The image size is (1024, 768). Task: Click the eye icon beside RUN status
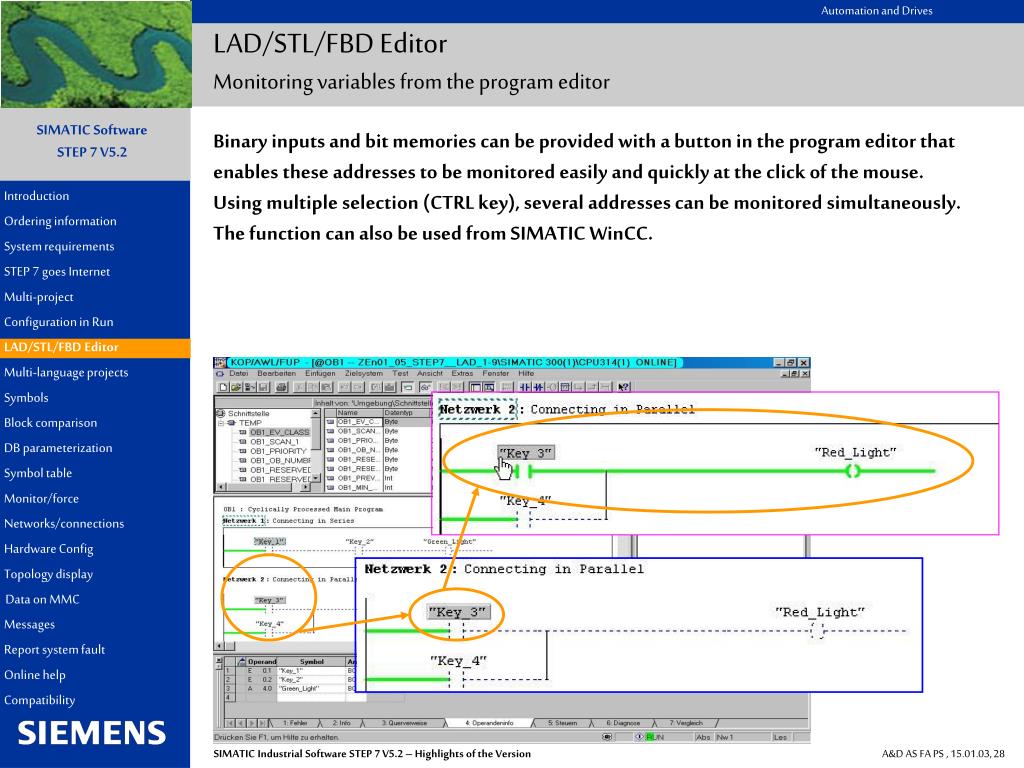[x=639, y=737]
